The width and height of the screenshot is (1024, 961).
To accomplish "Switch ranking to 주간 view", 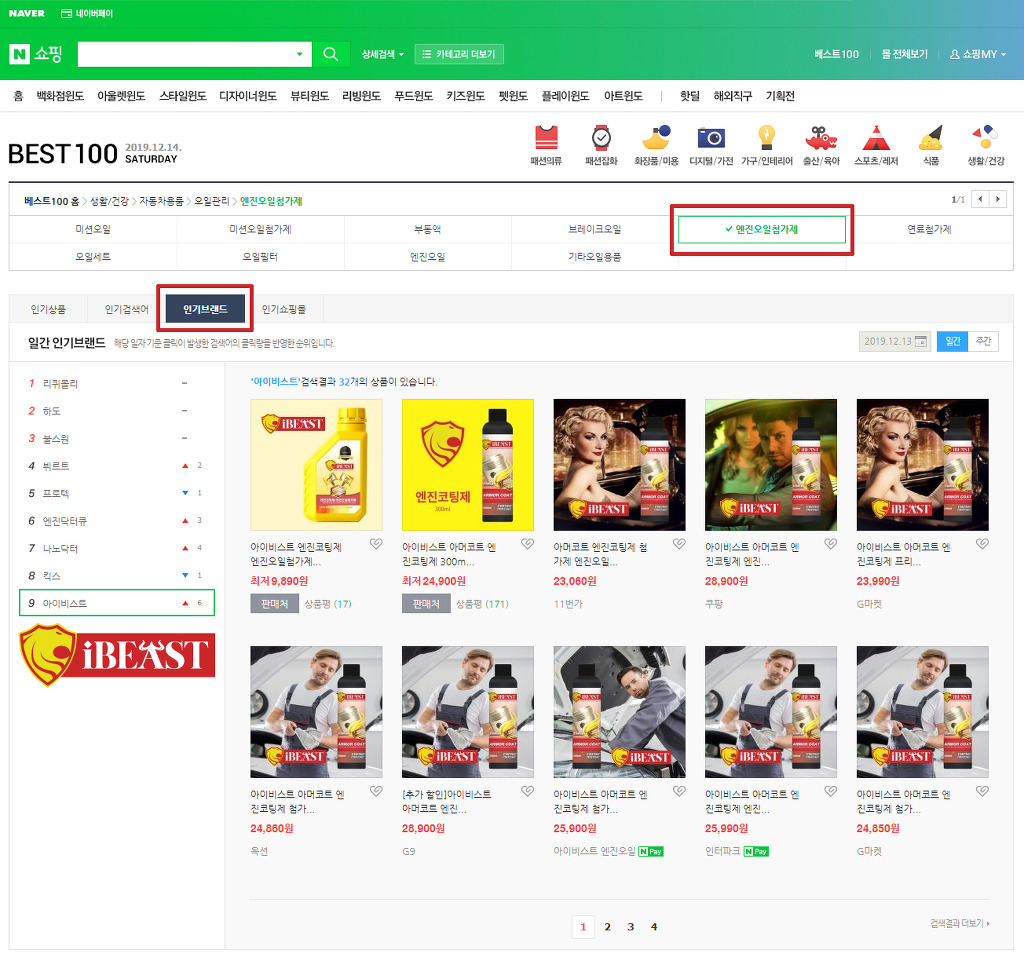I will (983, 341).
